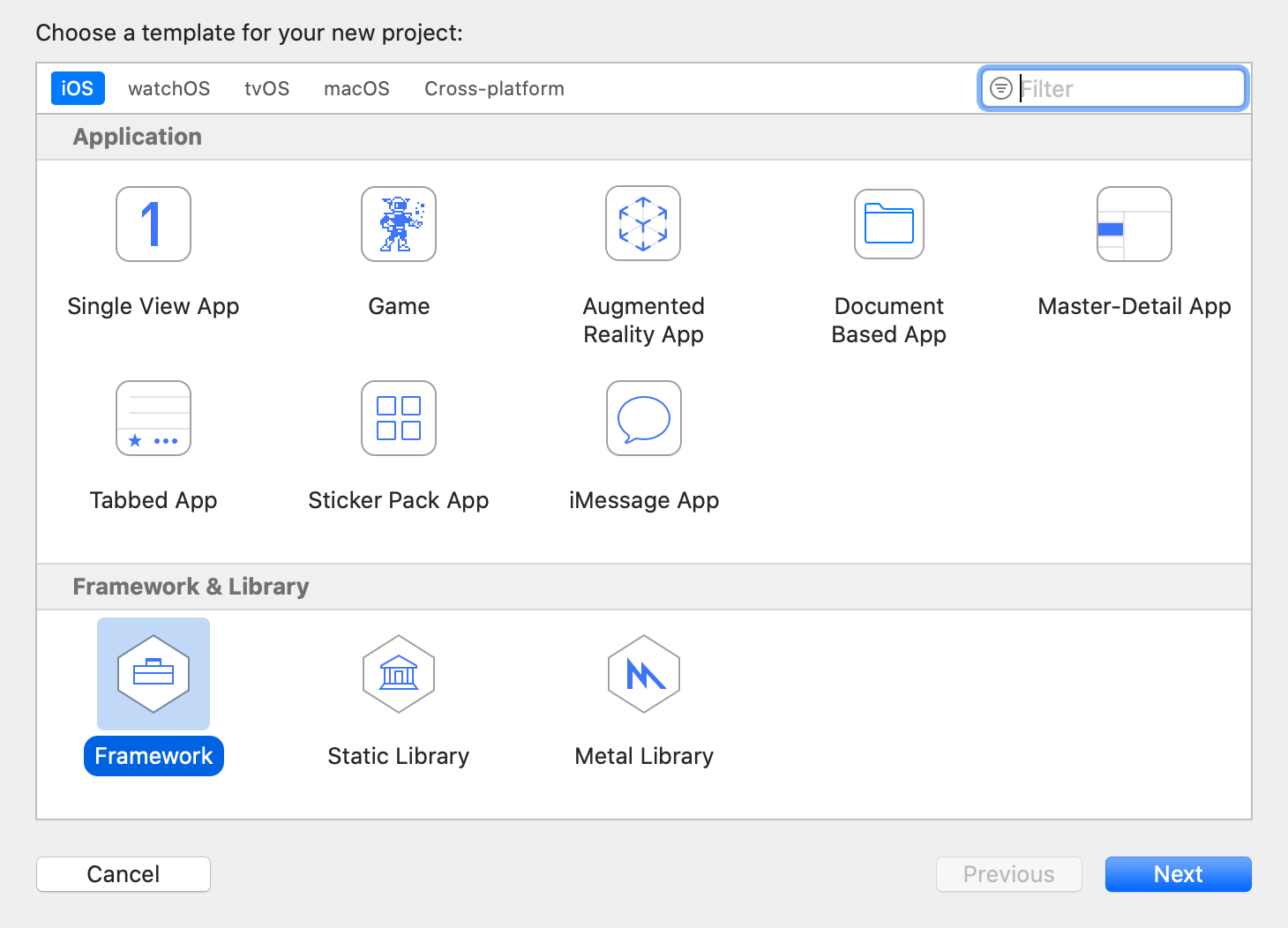Click the highlighted Framework label
This screenshot has width=1288, height=928.
click(154, 756)
